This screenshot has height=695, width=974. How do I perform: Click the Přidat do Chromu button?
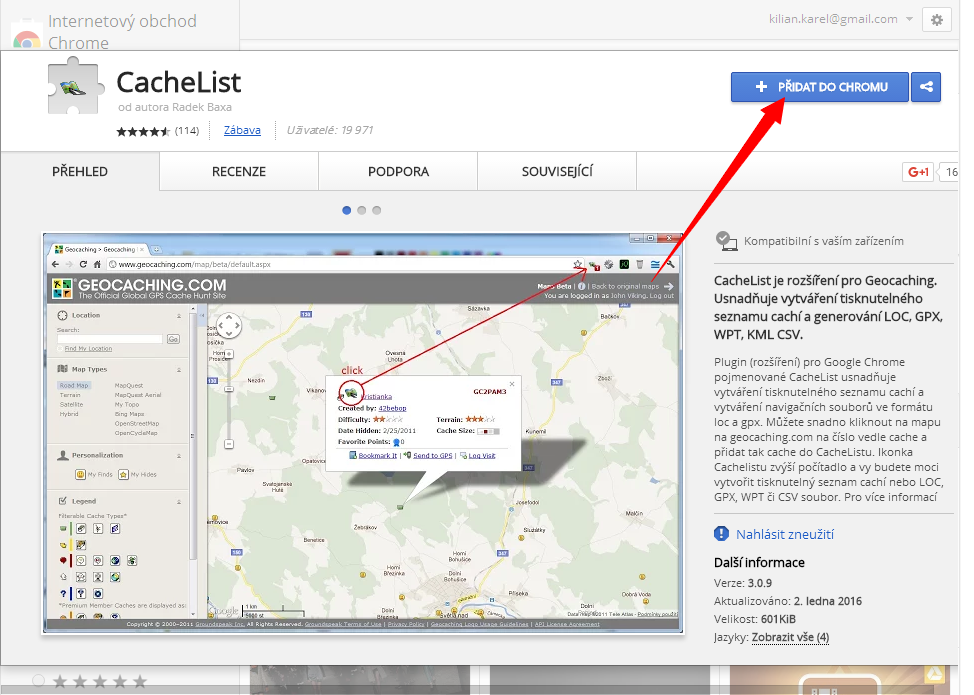(x=819, y=87)
